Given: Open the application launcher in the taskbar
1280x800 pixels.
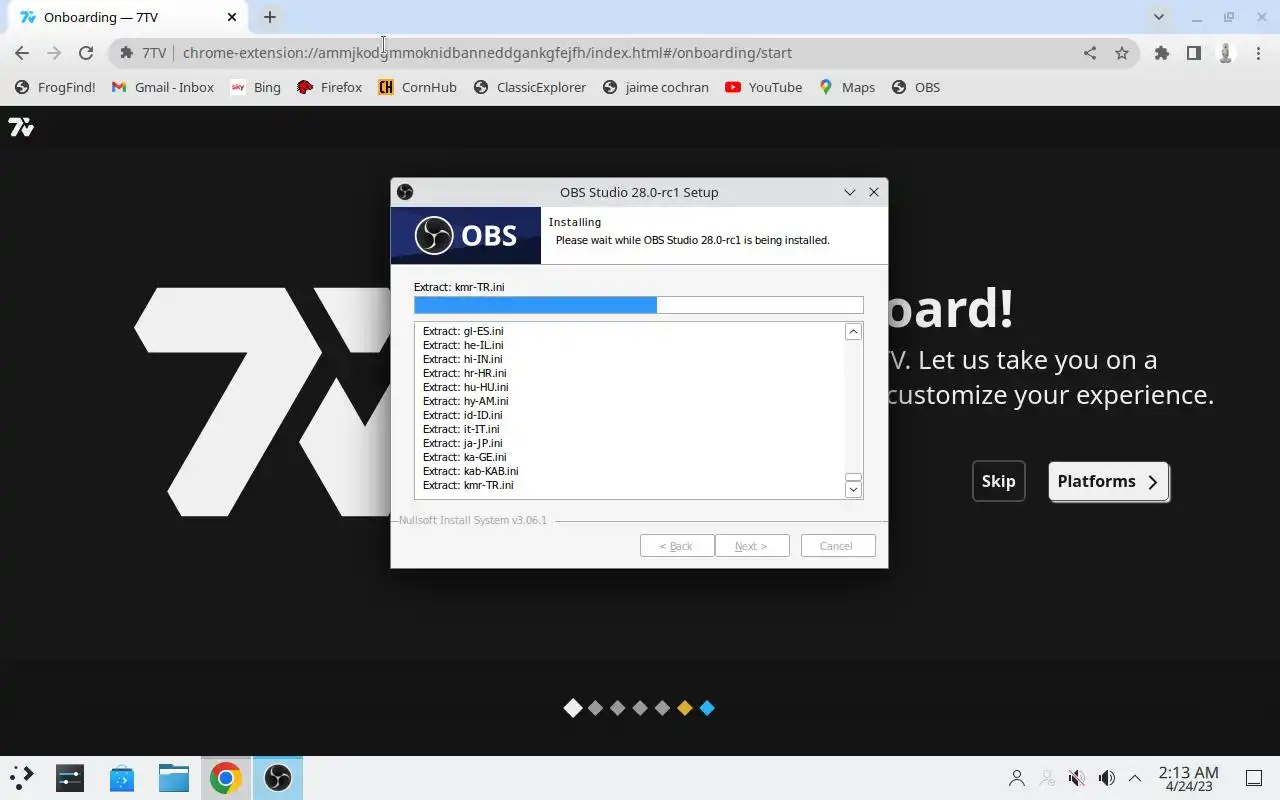Looking at the screenshot, I should (21, 777).
